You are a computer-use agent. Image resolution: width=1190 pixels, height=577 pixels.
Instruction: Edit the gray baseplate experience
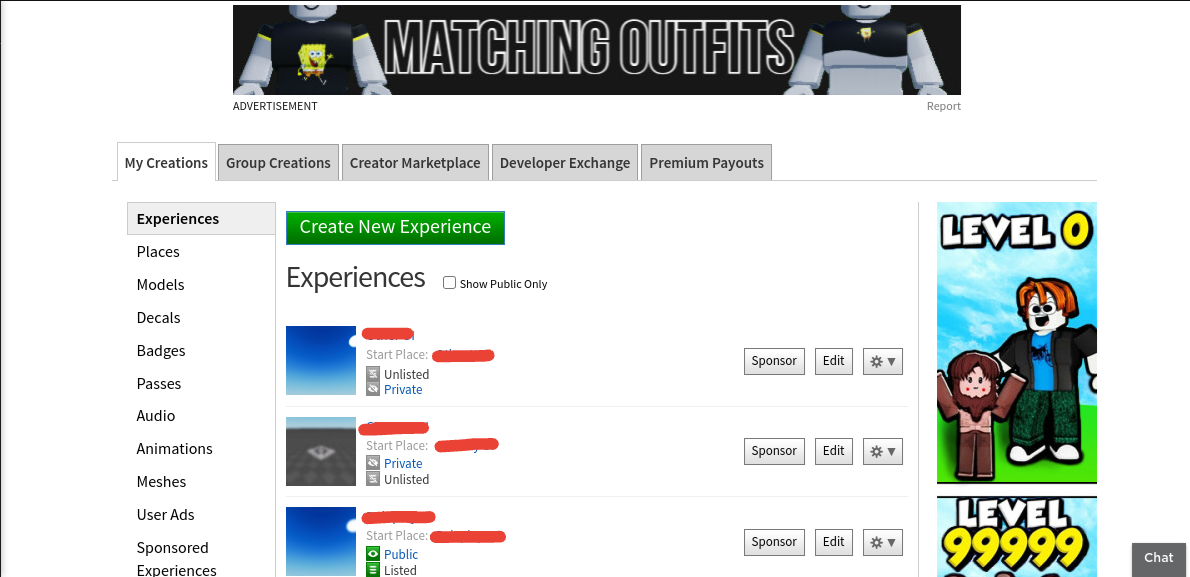(833, 451)
